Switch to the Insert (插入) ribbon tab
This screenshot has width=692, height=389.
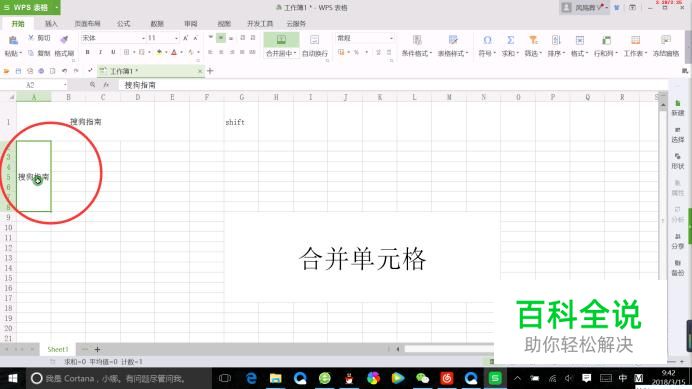click(51, 23)
